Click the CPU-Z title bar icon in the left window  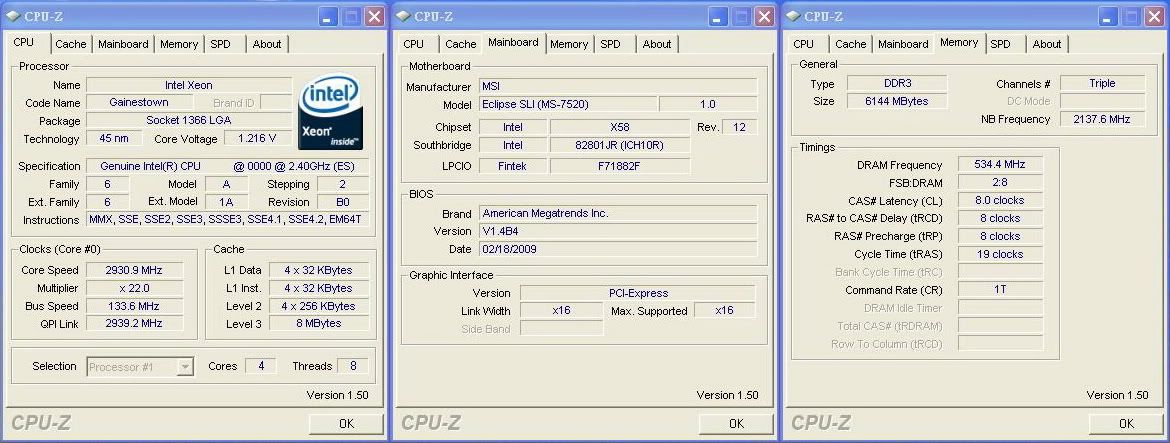click(x=13, y=16)
